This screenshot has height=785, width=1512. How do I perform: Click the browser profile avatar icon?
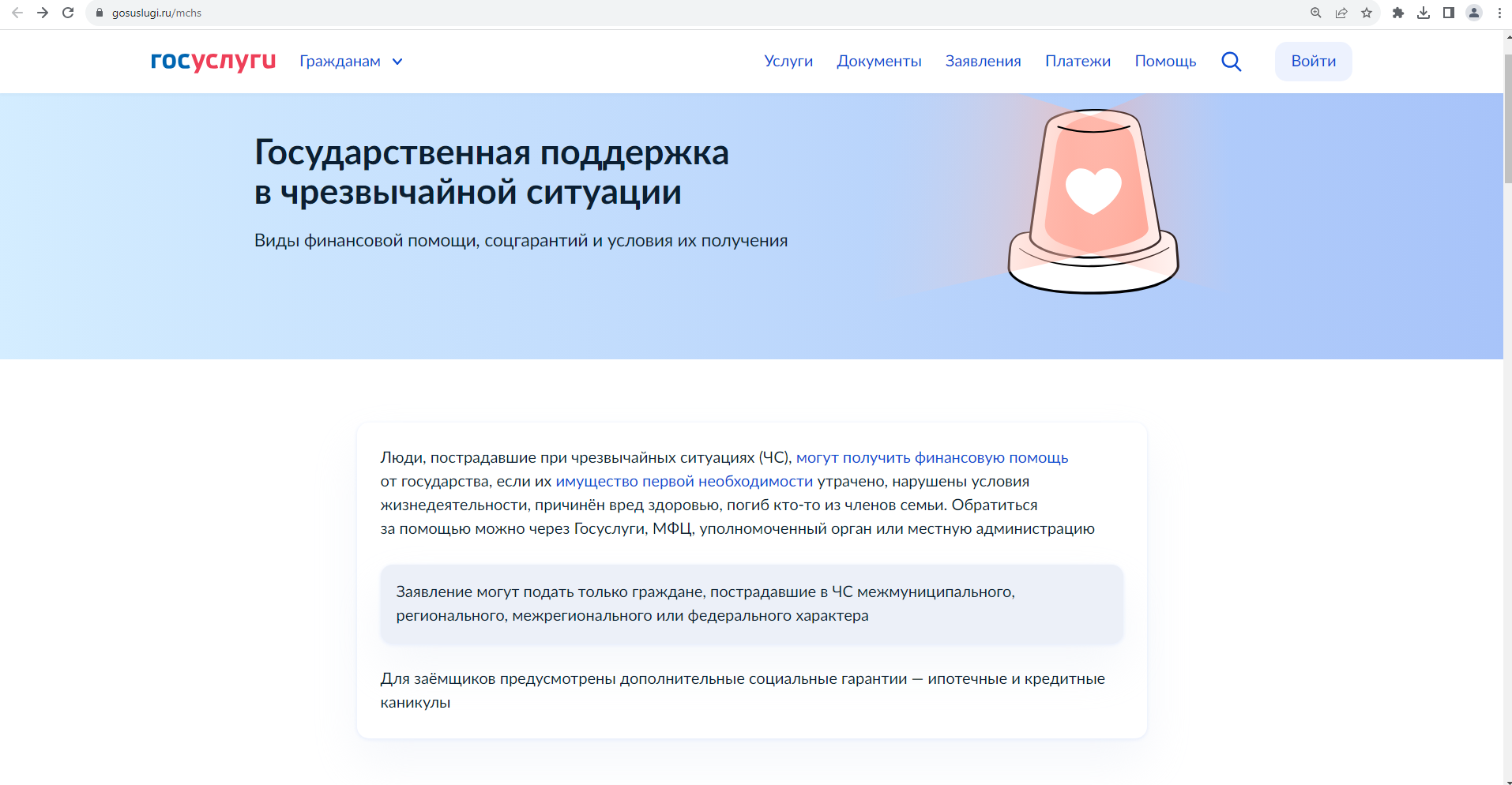(1474, 13)
